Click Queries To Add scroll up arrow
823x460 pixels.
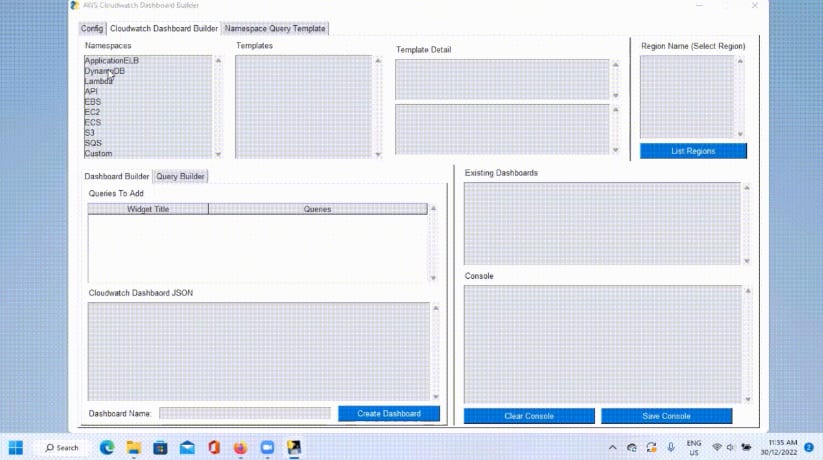coord(433,208)
